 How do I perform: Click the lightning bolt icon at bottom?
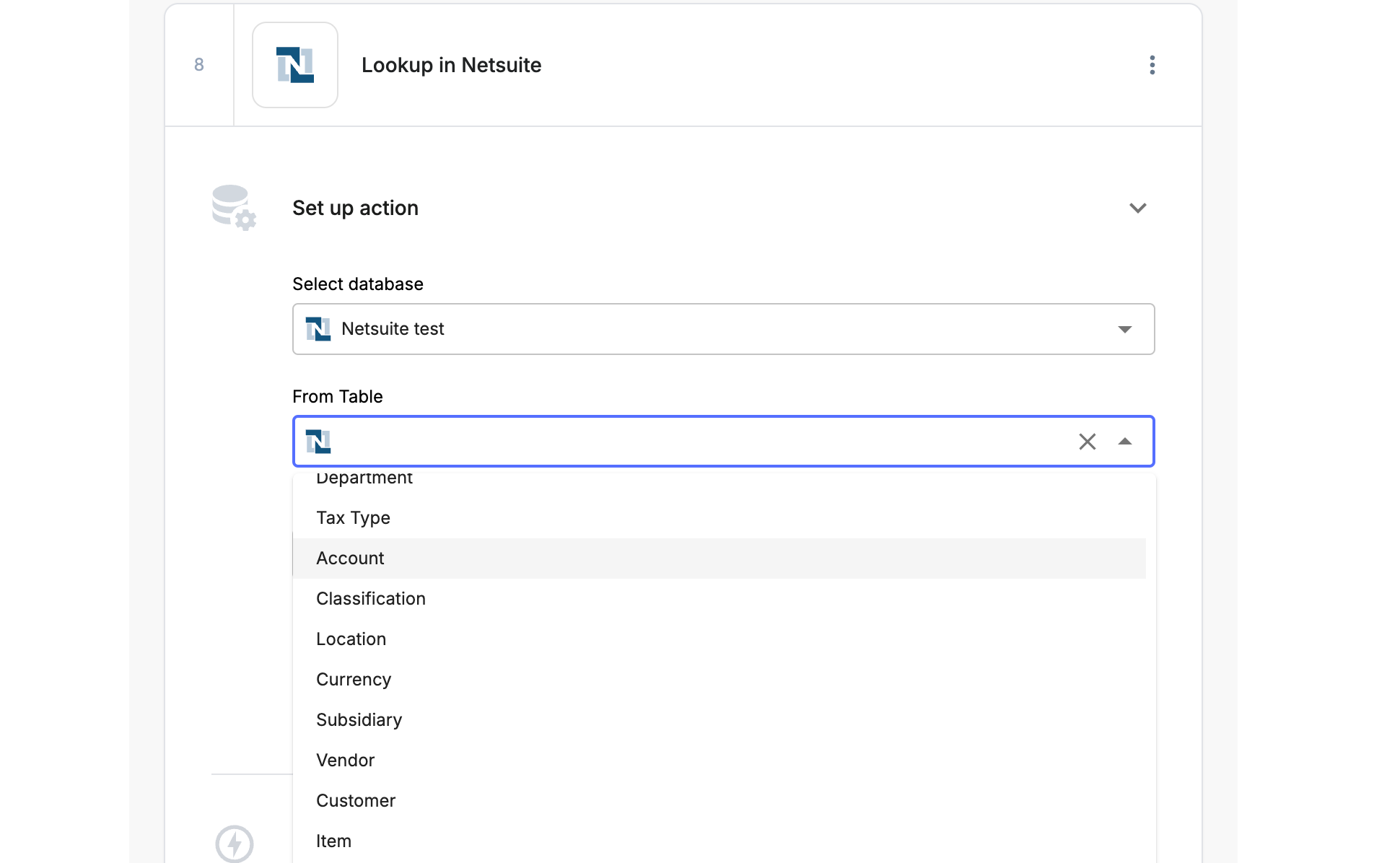235,843
